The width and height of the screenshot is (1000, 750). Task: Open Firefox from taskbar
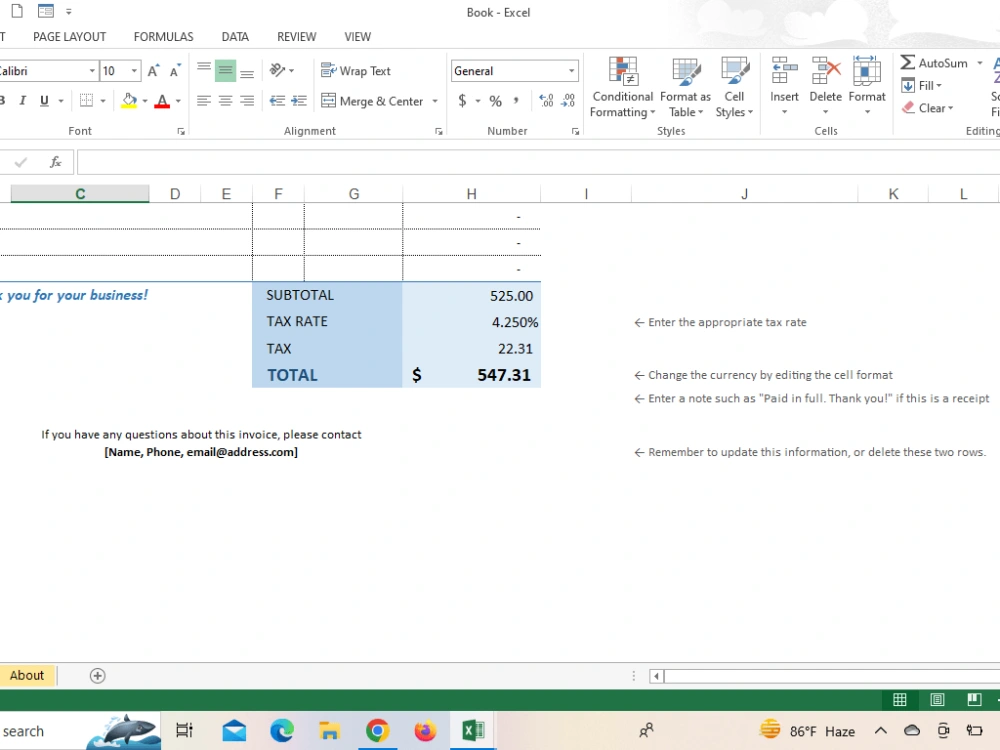pyautogui.click(x=425, y=730)
